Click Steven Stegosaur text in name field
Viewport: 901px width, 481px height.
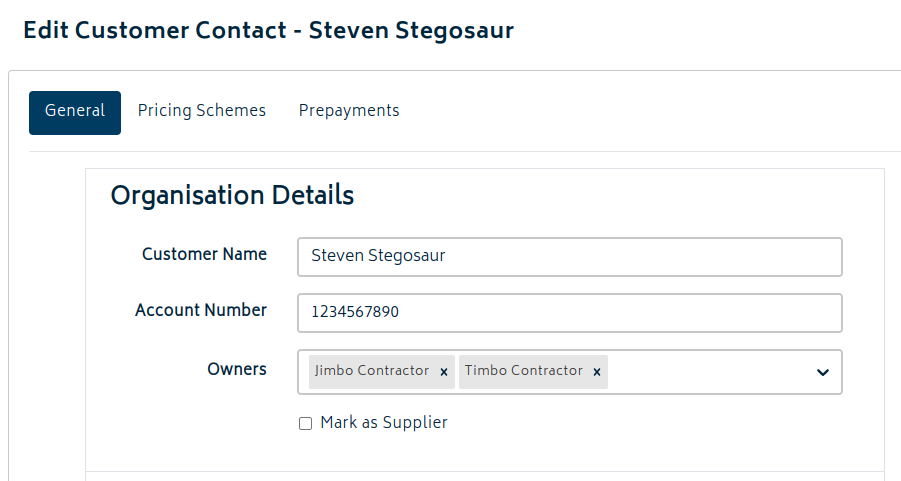click(x=378, y=256)
